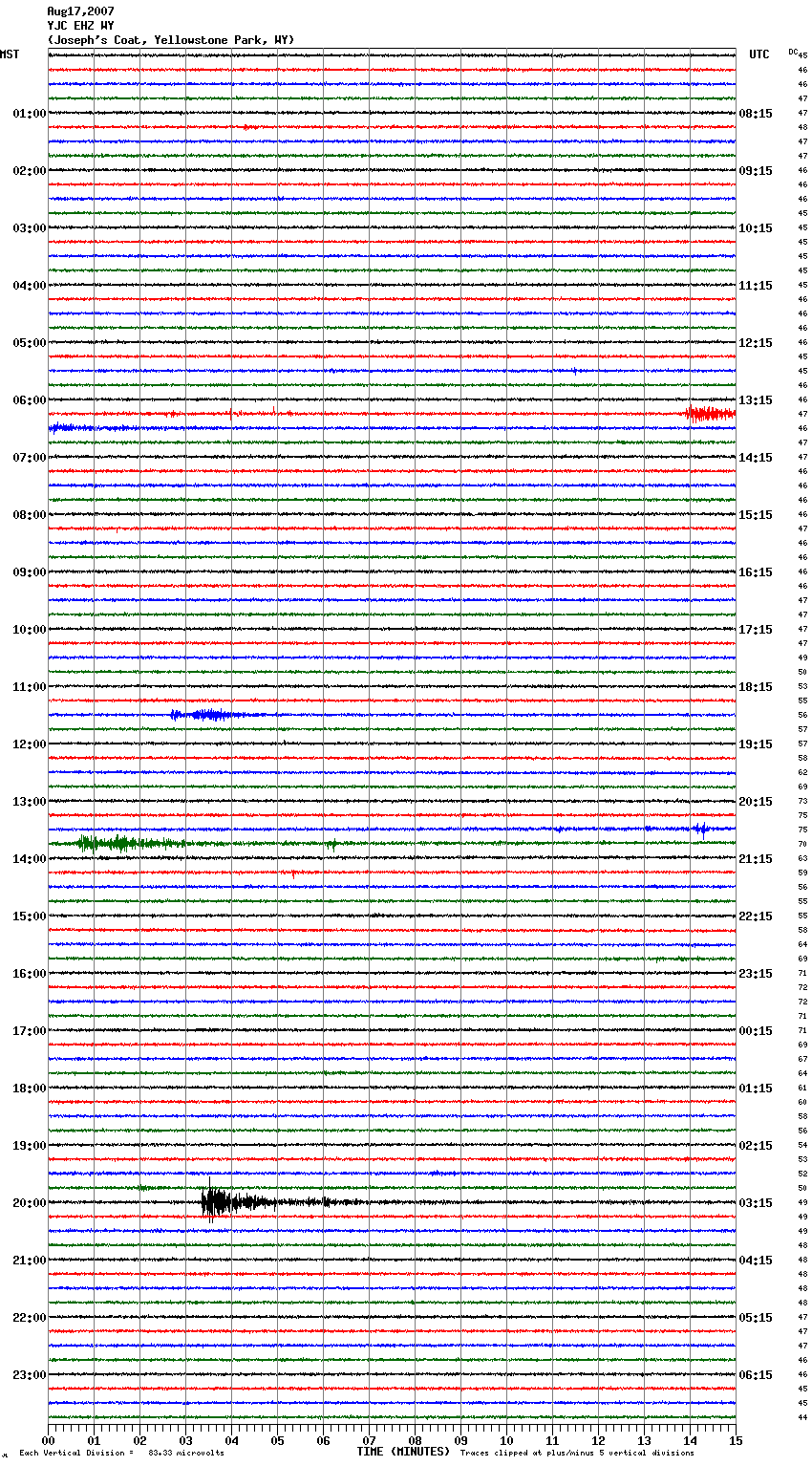This screenshot has width=812, height=1466.
Task: Click the Joseph's Coat, Yellowstone Park location title
Action: [171, 40]
